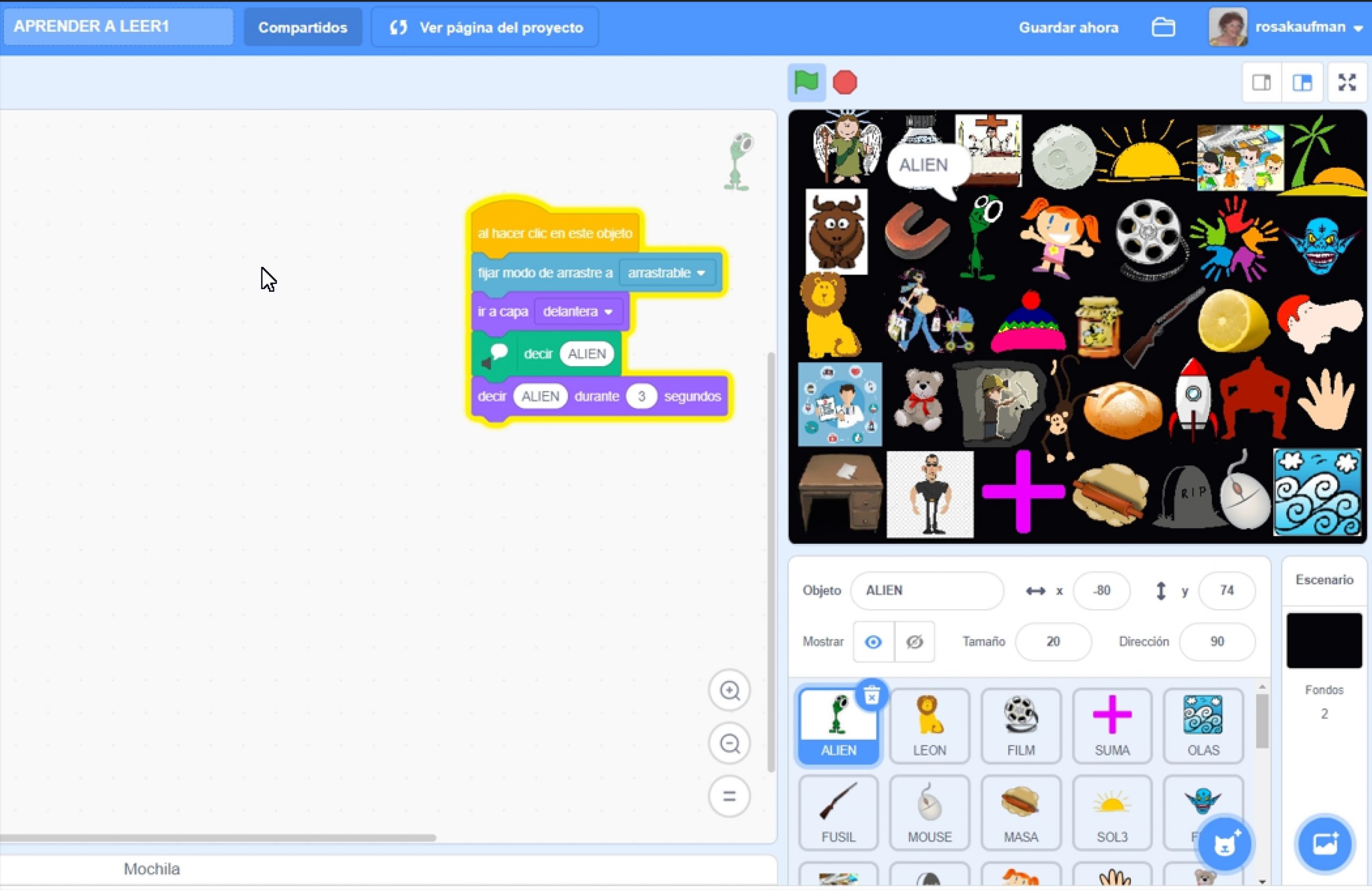Viewport: 1372px width, 890px height.
Task: Open the choose a sprite button
Action: [x=1225, y=844]
